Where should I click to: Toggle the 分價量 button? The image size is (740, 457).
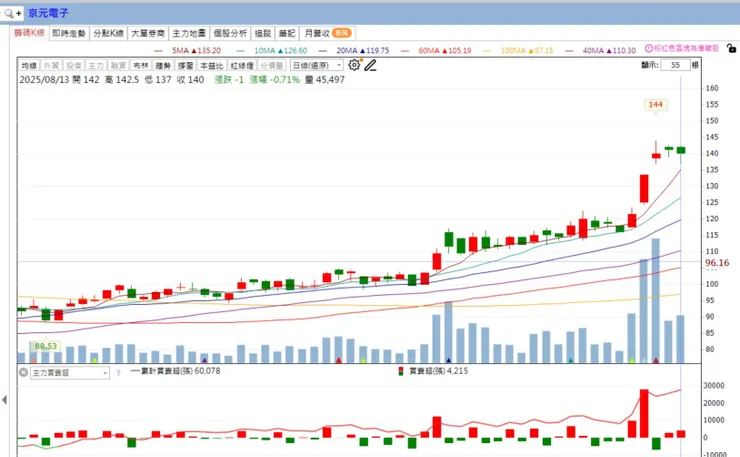271,65
